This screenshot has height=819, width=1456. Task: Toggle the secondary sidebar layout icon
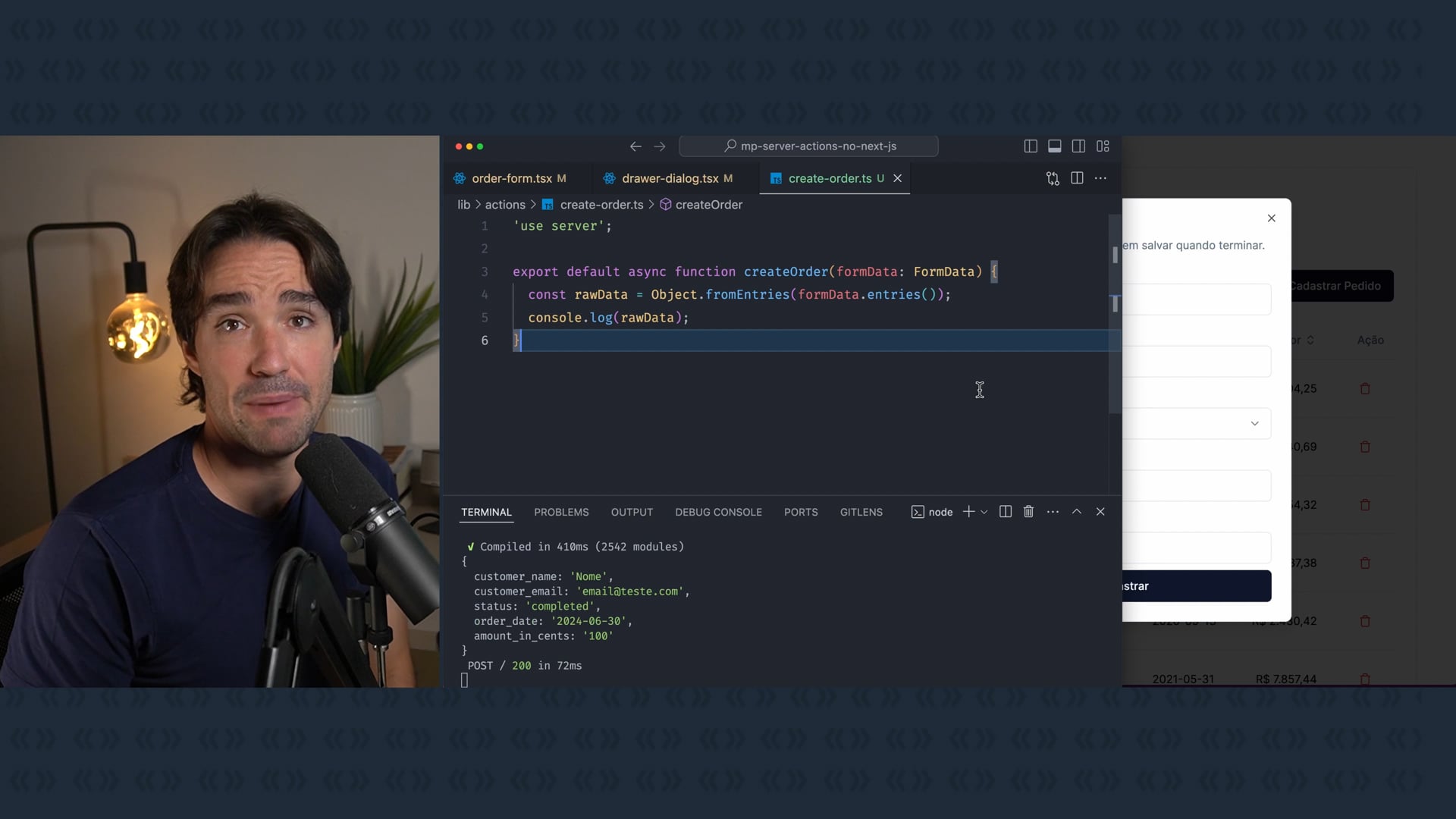click(1078, 146)
